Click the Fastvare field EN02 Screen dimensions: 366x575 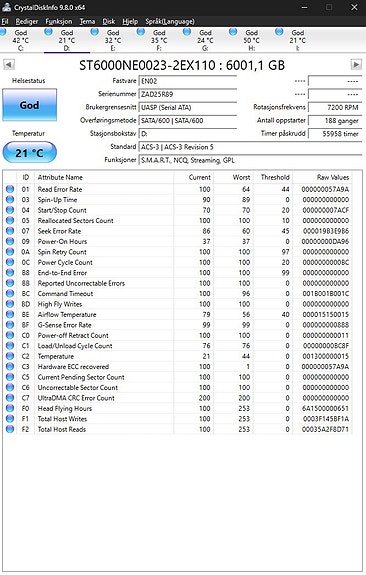[x=187, y=81]
